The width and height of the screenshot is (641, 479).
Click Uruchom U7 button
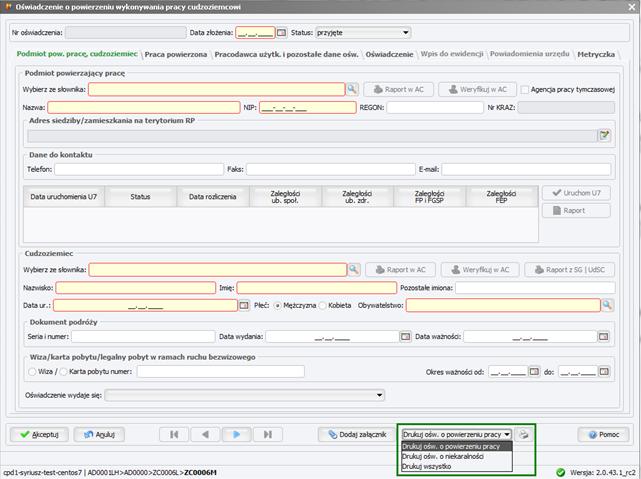coord(576,193)
